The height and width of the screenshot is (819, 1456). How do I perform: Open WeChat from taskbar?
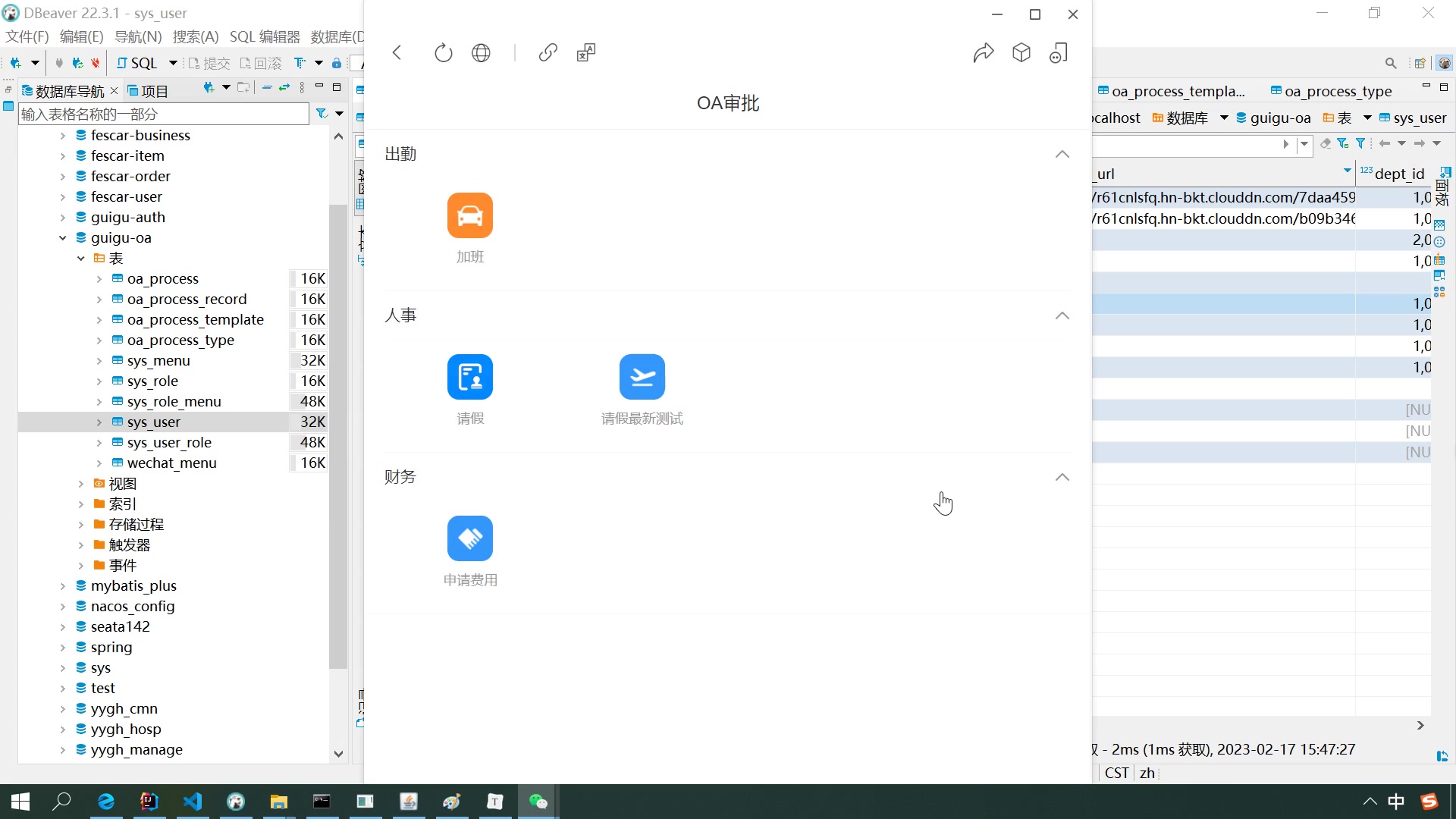click(538, 802)
